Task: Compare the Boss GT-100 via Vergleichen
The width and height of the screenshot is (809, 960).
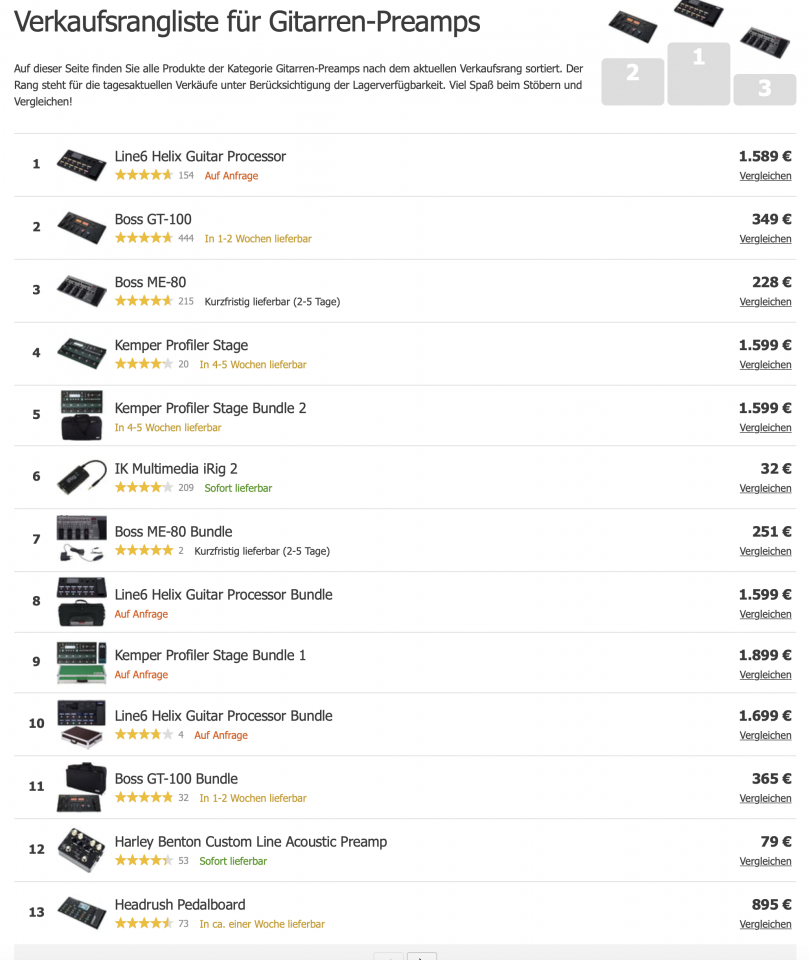Action: click(765, 239)
